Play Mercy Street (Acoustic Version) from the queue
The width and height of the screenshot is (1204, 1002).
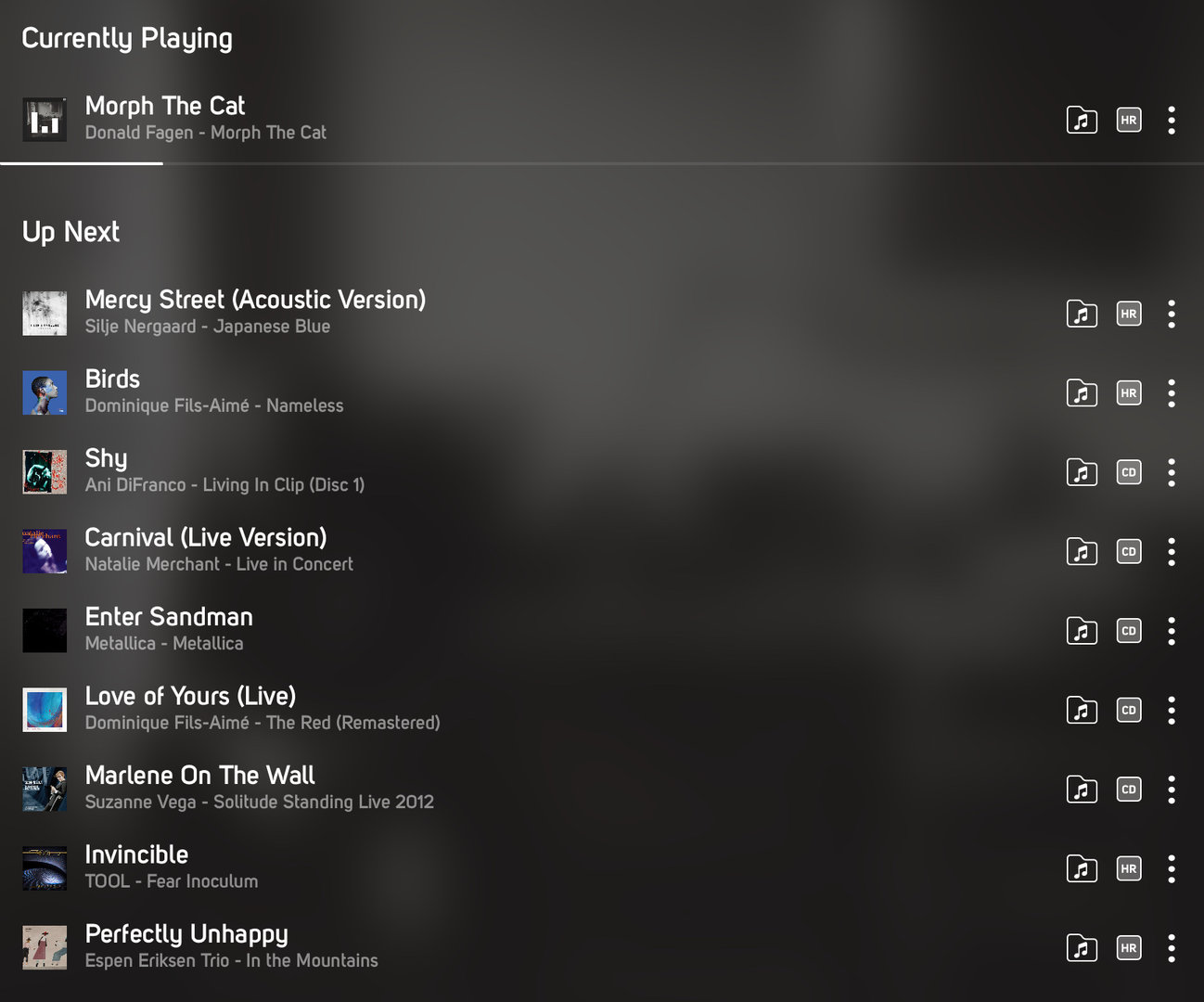(255, 301)
